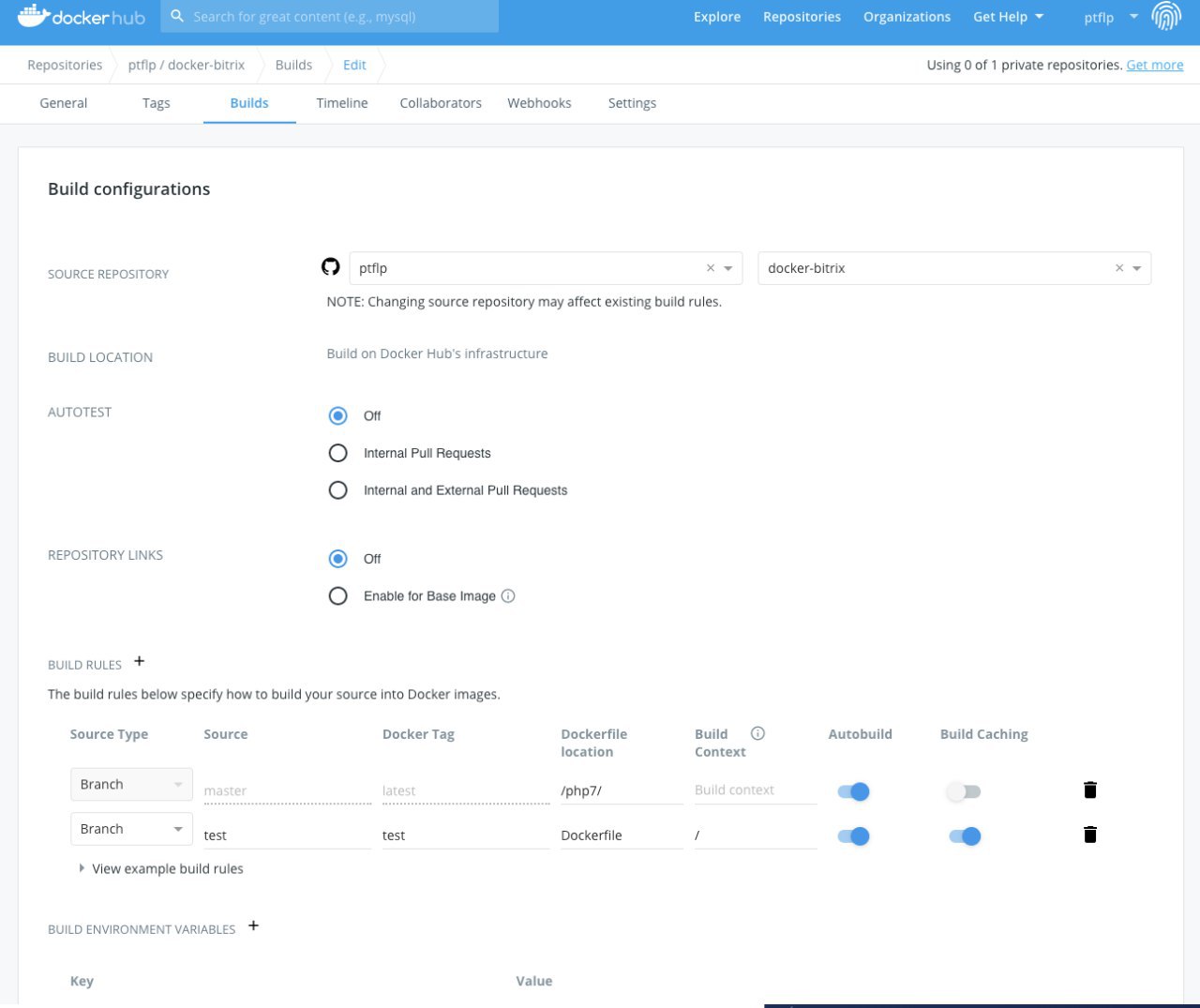
Task: Open the ptflp organization dropdown arrow
Action: coord(728,268)
